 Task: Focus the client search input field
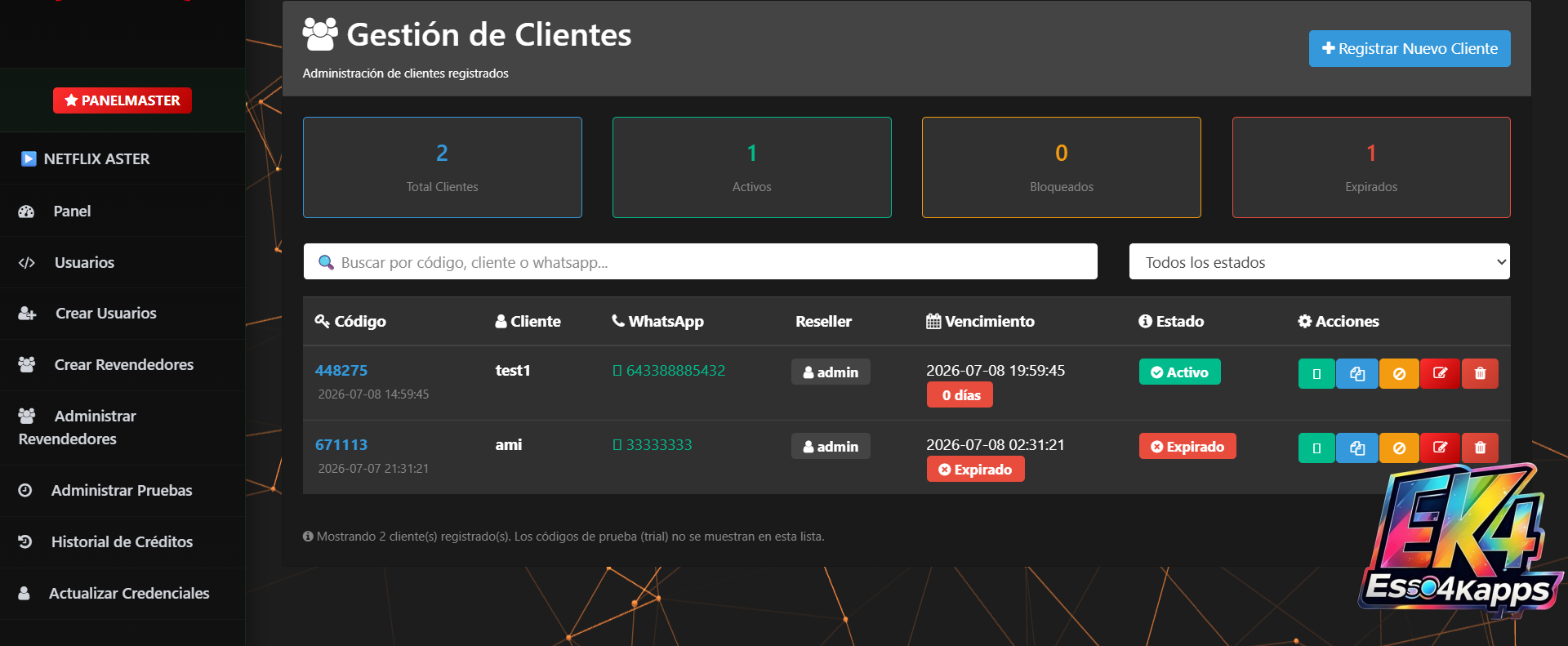click(x=701, y=261)
